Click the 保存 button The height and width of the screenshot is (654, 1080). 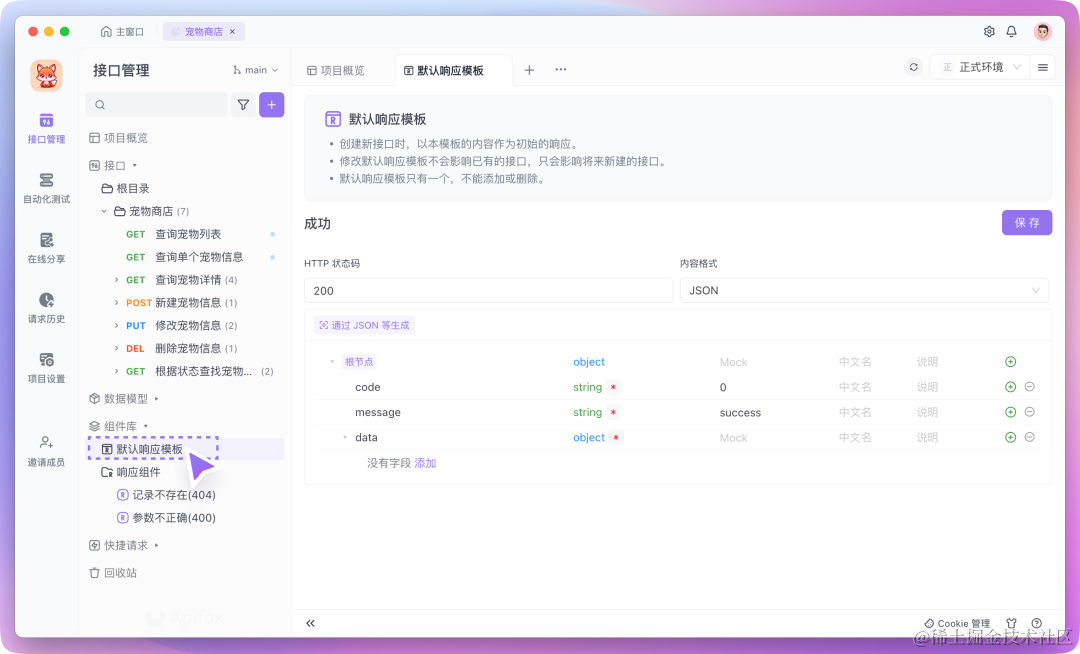point(1026,222)
